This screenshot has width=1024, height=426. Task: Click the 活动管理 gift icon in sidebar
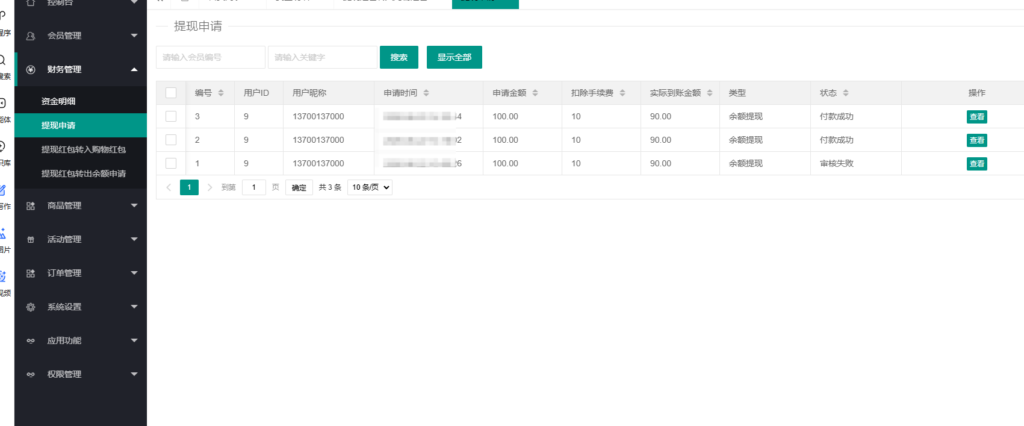[x=30, y=240]
